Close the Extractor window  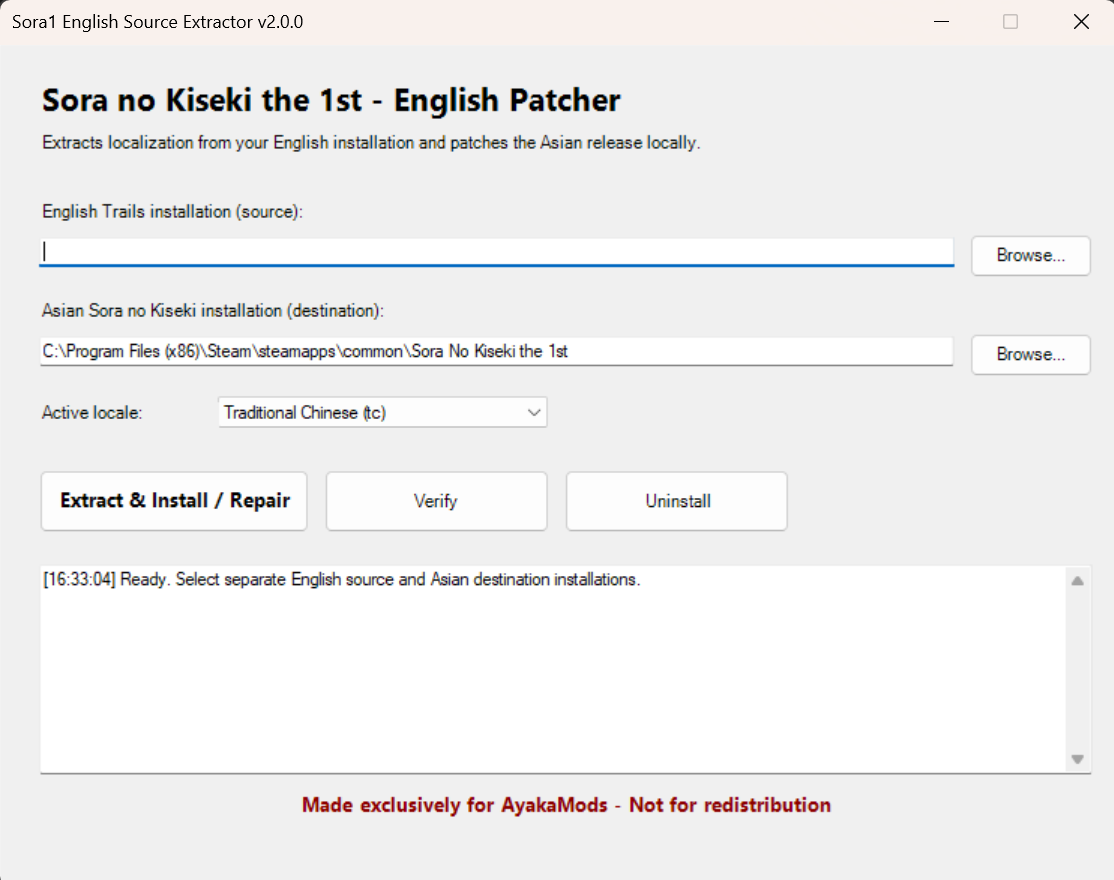[1081, 22]
